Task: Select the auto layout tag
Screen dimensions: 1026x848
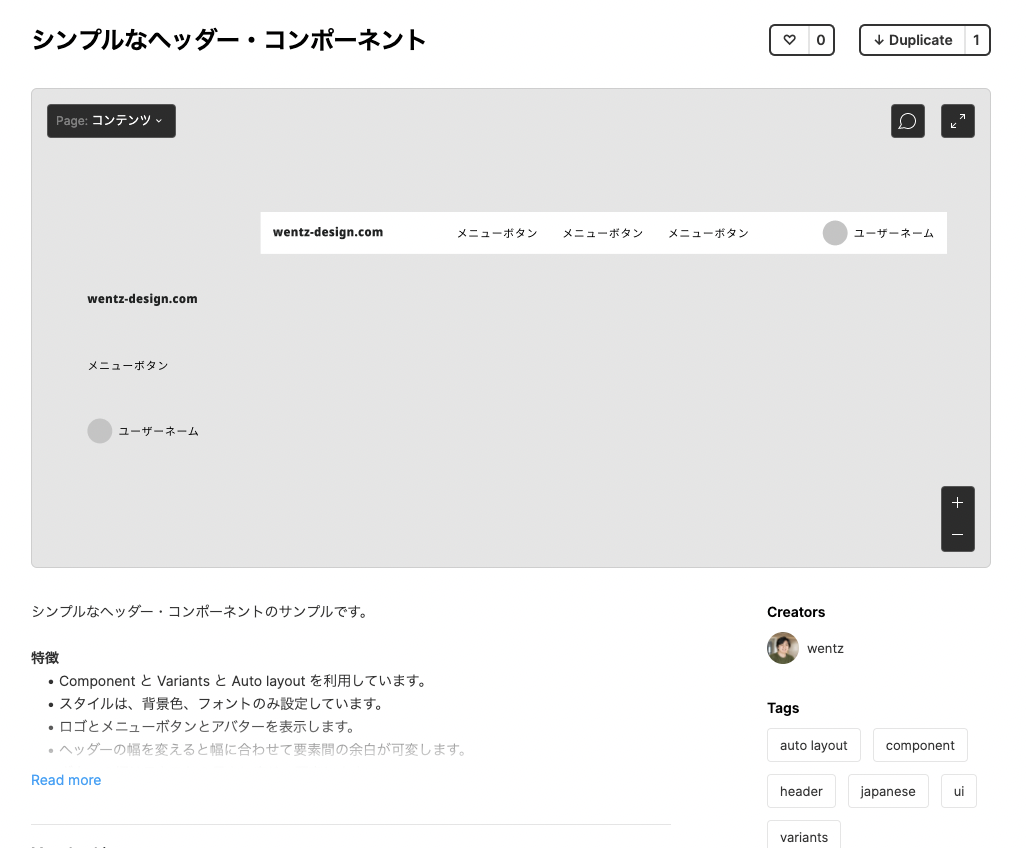Action: (813, 744)
